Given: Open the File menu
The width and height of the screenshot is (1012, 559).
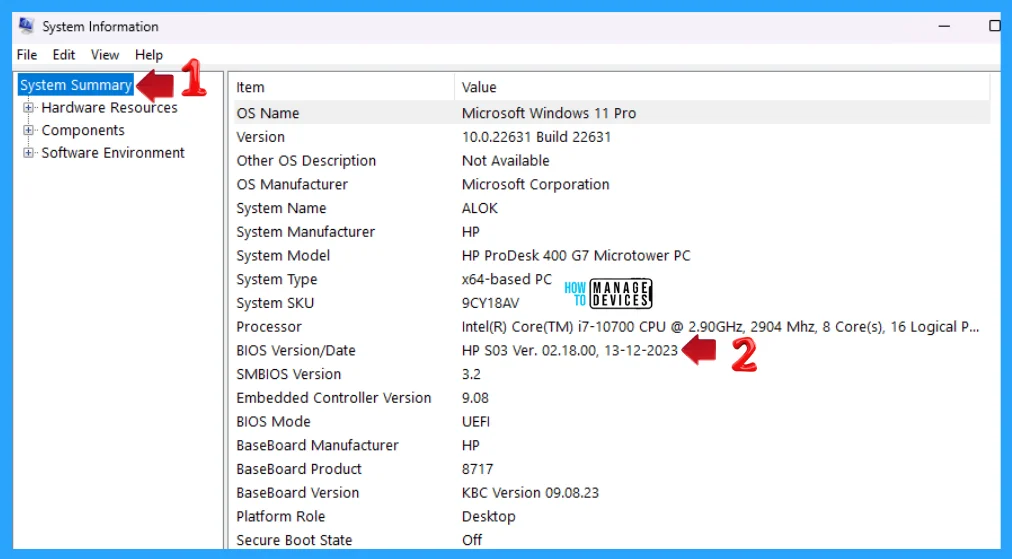Looking at the screenshot, I should 27,55.
